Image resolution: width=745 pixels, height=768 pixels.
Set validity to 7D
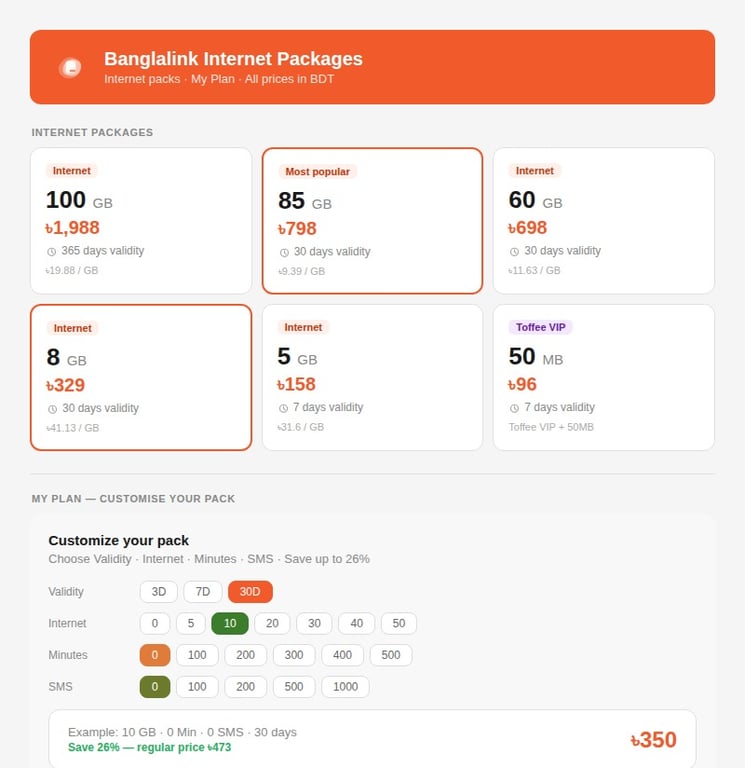tap(203, 592)
